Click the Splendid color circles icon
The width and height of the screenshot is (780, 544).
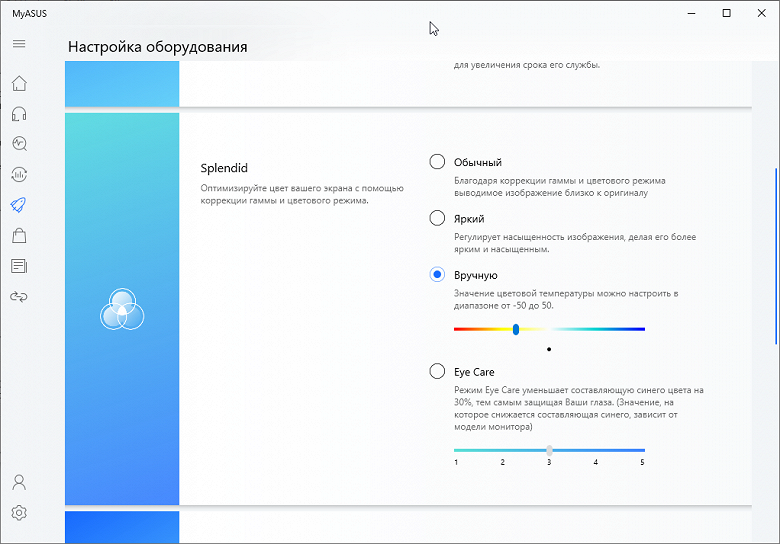coord(122,309)
